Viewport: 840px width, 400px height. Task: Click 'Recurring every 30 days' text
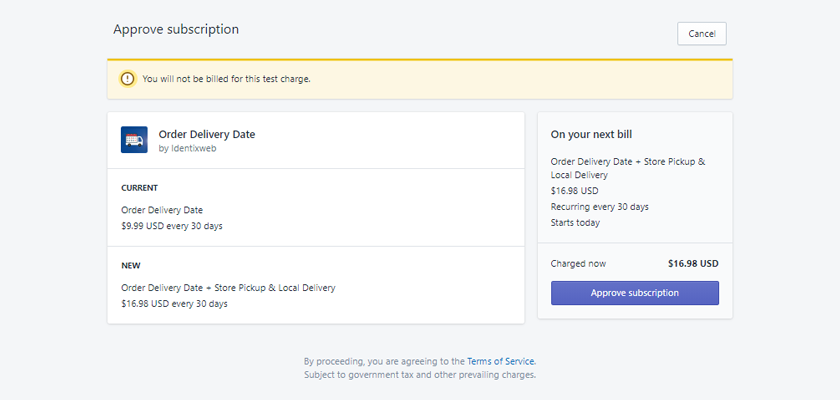pyautogui.click(x=599, y=207)
